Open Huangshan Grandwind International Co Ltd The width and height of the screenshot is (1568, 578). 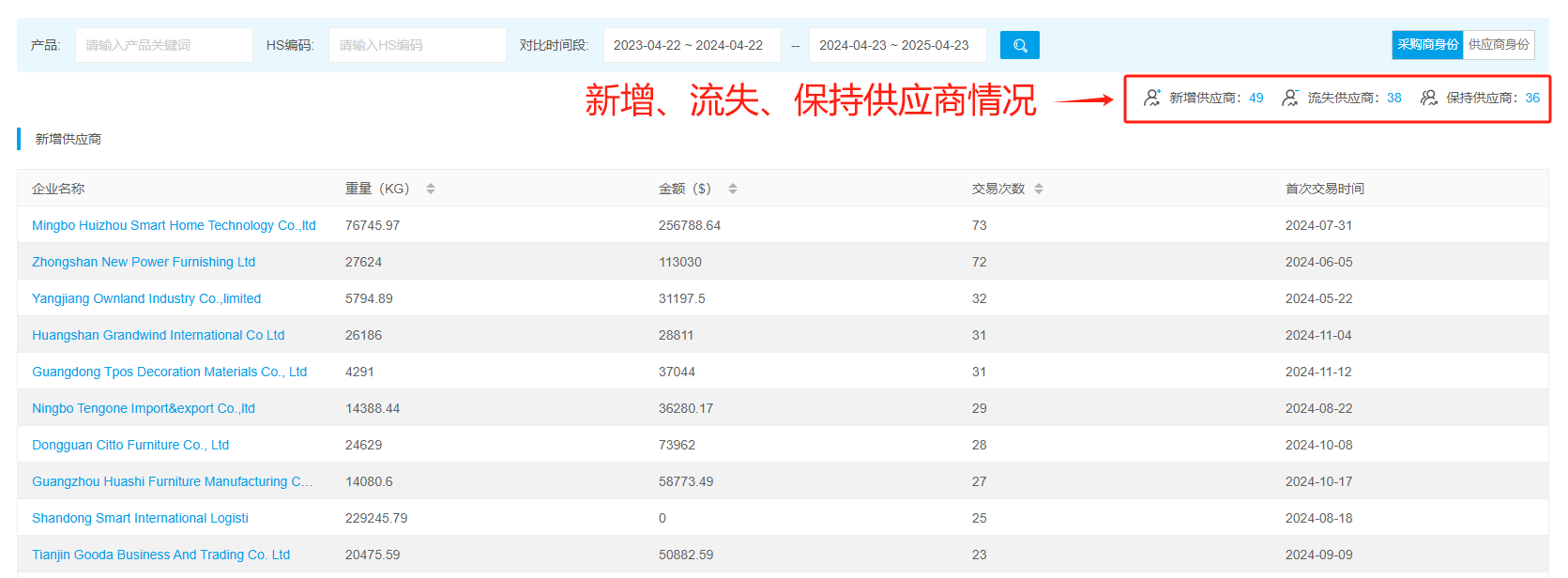(x=158, y=335)
